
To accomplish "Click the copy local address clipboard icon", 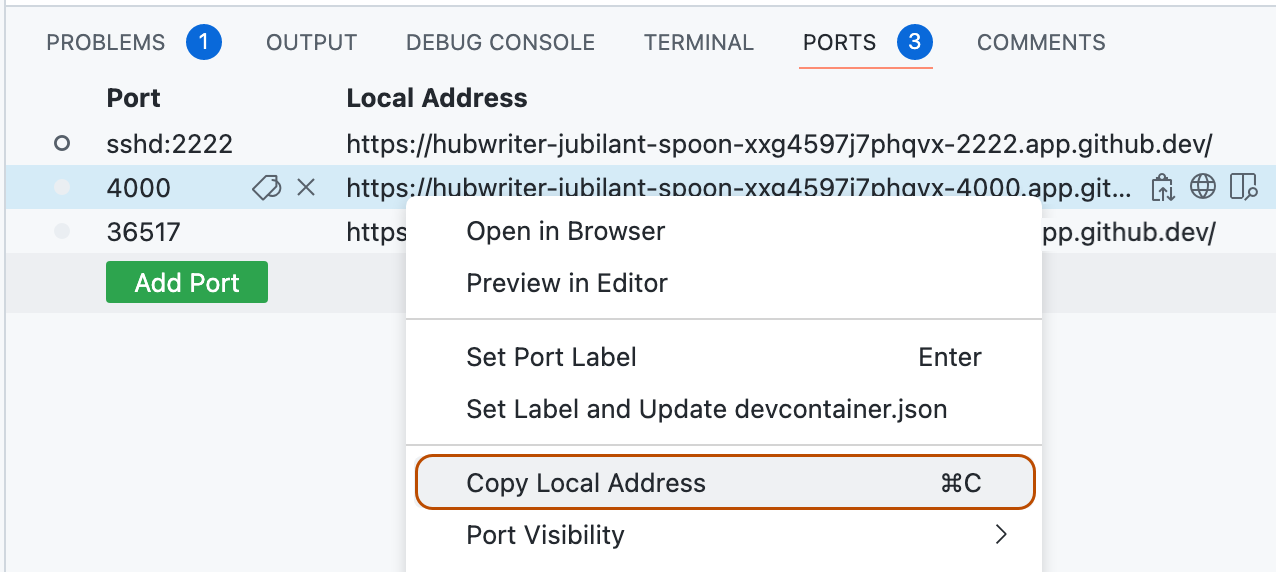I will coord(1162,187).
